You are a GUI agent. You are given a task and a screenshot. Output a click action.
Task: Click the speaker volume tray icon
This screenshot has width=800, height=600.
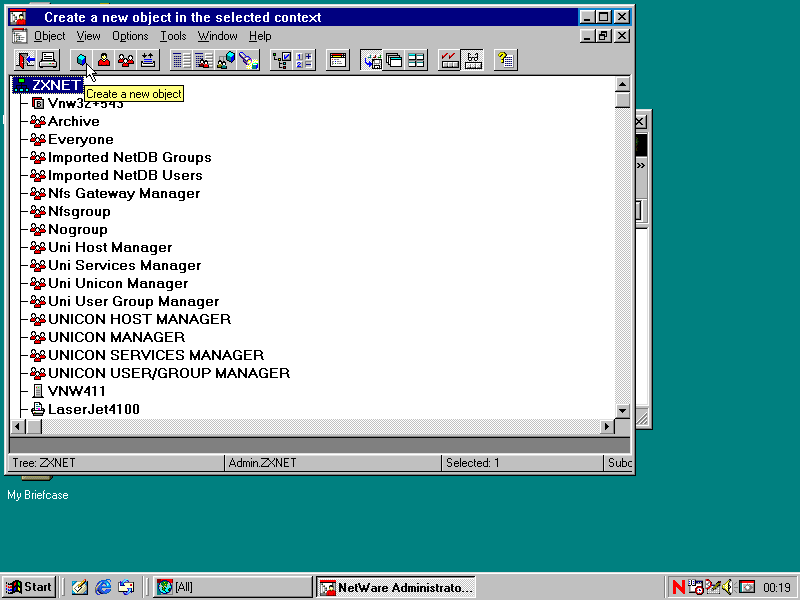coord(728,588)
